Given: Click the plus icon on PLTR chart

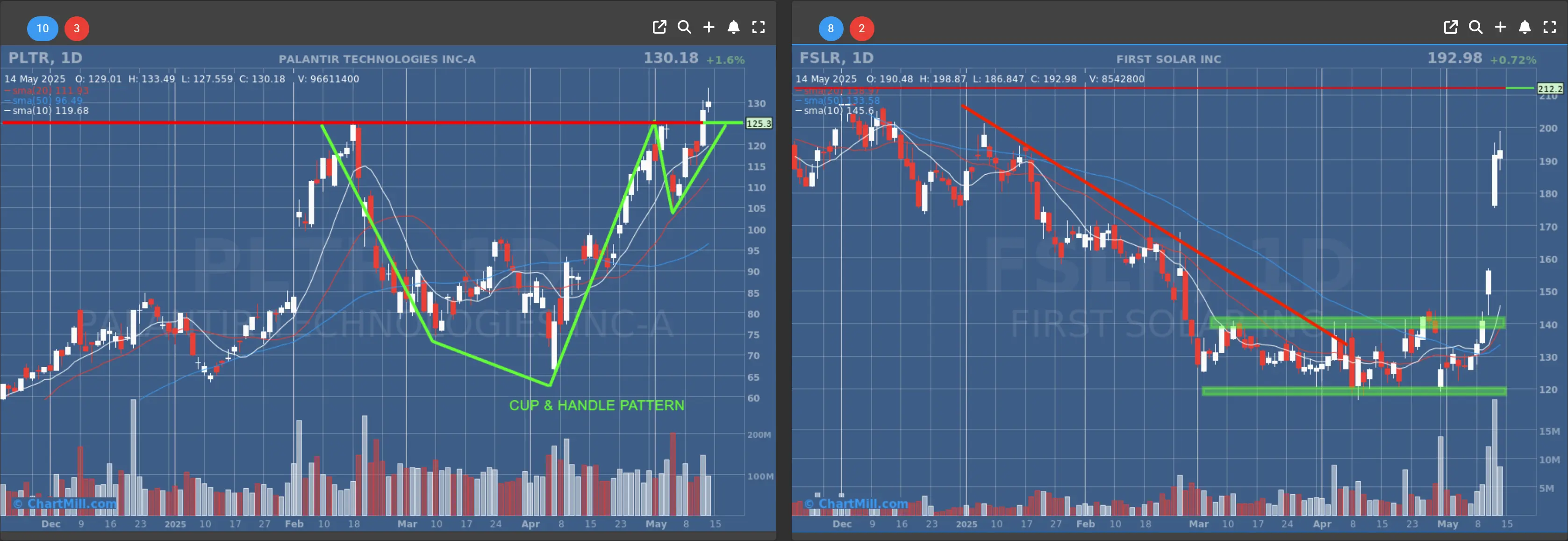Looking at the screenshot, I should coord(709,27).
